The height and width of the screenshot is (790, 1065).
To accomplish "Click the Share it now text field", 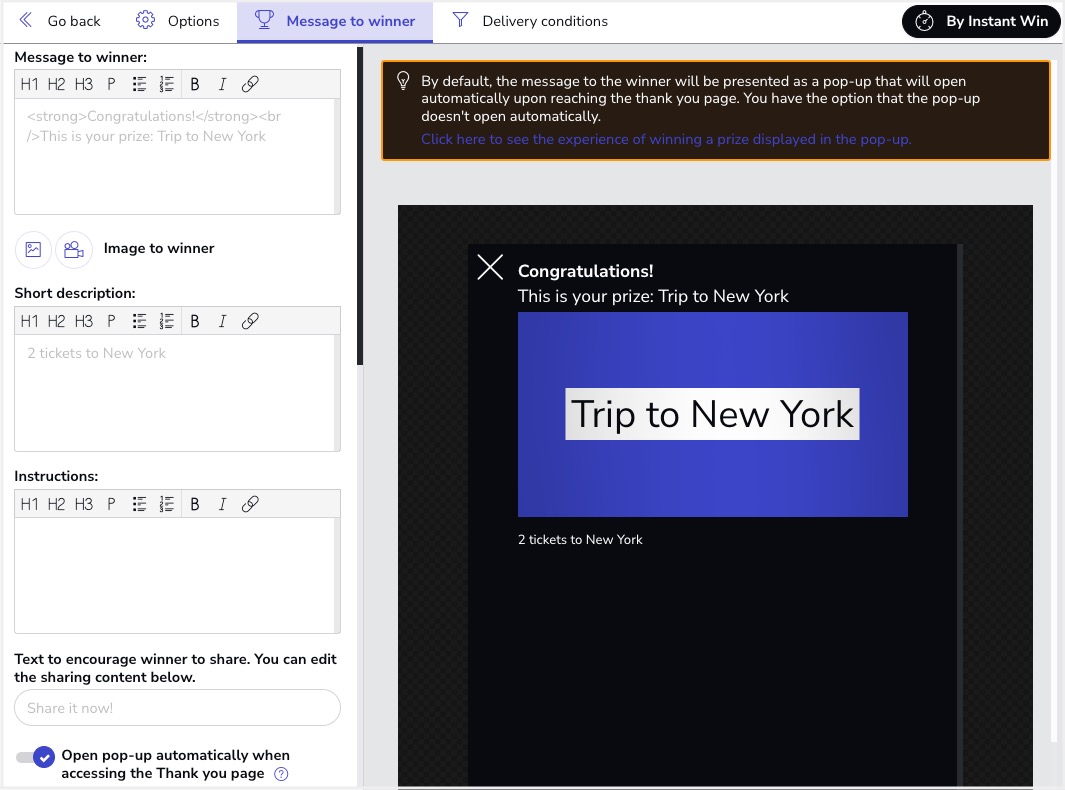I will click(x=177, y=708).
